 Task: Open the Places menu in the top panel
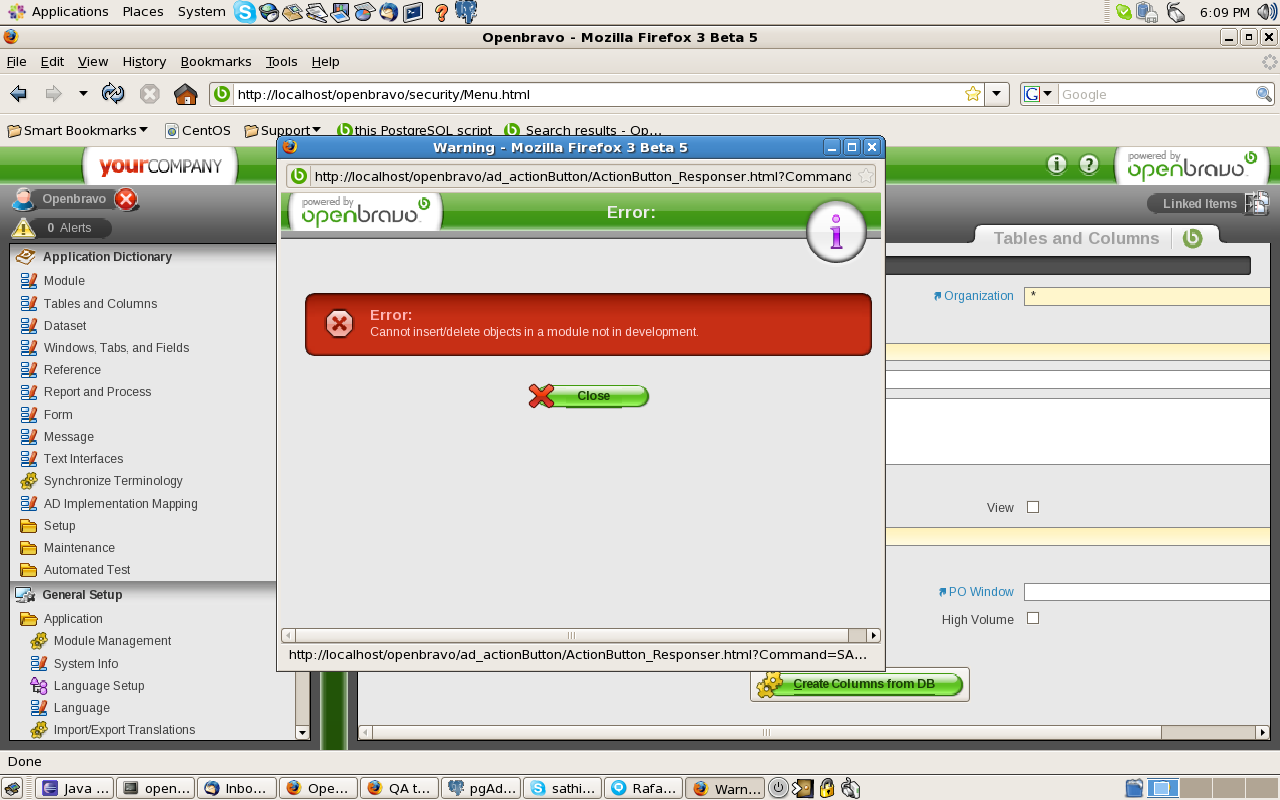[143, 12]
